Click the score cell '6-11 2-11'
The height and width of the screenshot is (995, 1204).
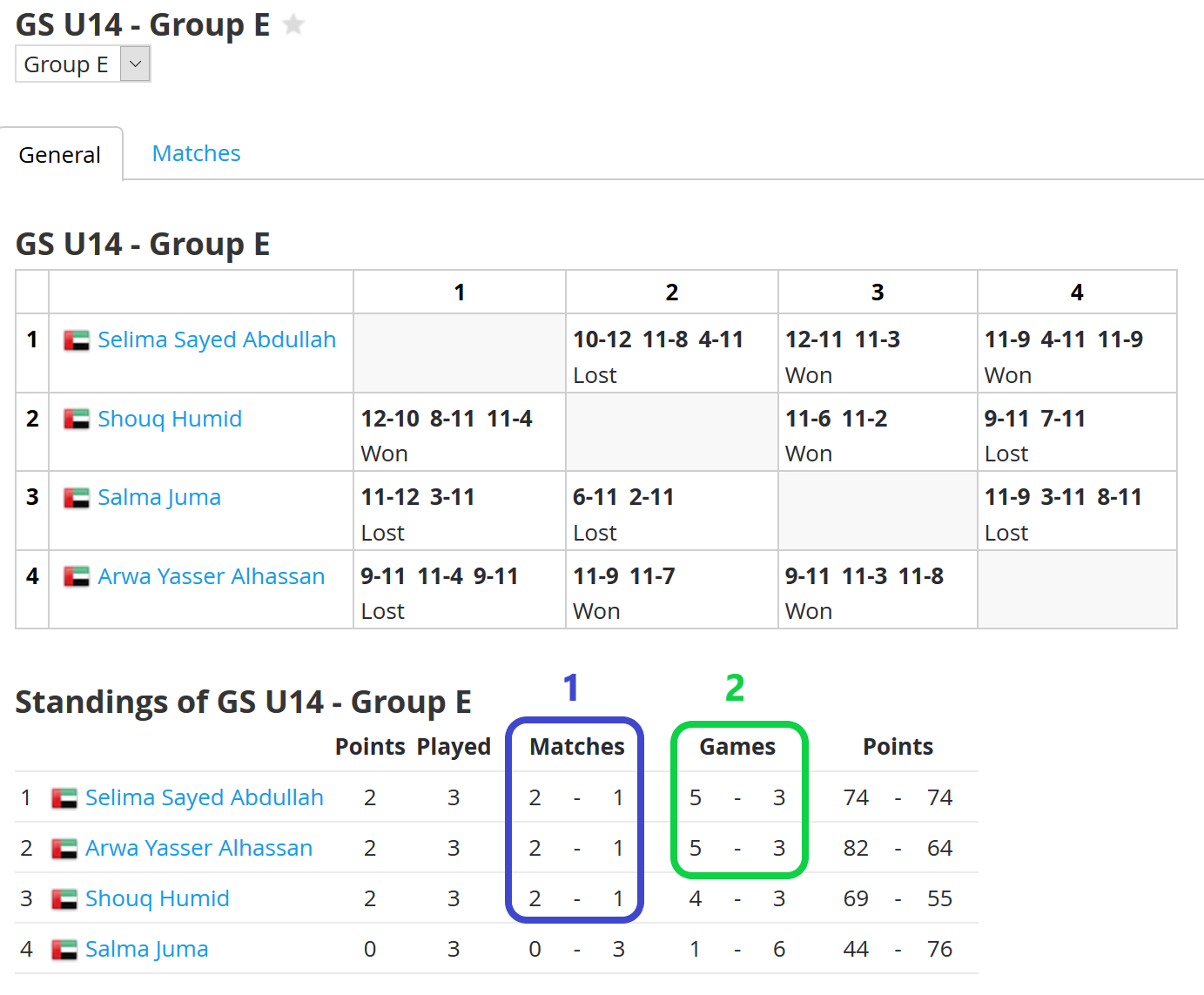click(x=671, y=511)
